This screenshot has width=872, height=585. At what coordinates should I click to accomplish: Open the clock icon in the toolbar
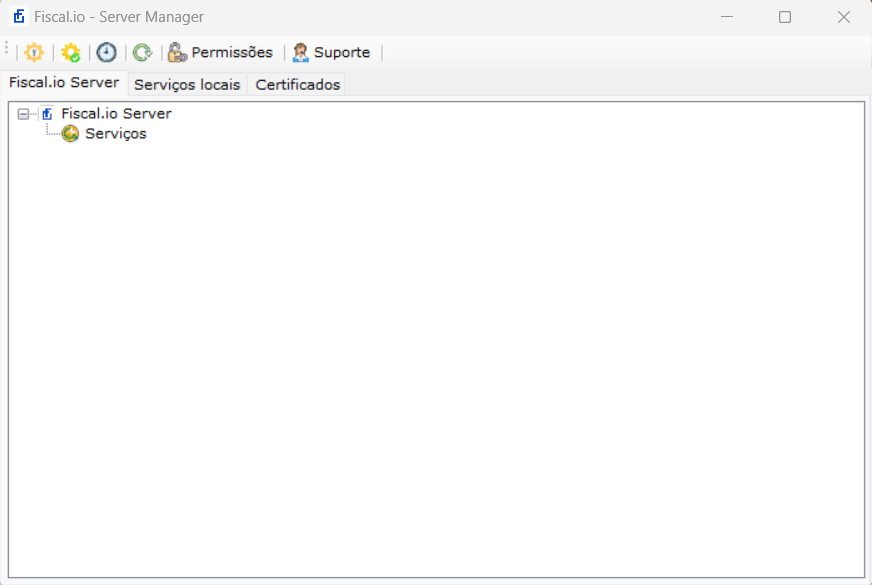point(106,52)
